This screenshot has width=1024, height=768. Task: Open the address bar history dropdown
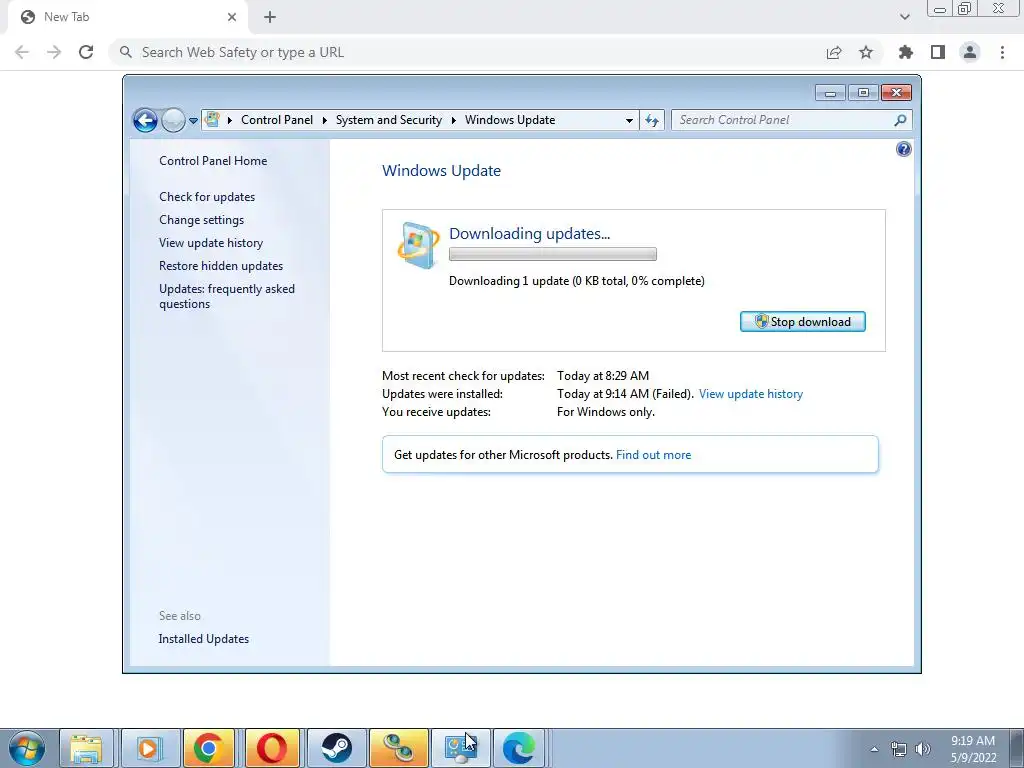point(629,120)
